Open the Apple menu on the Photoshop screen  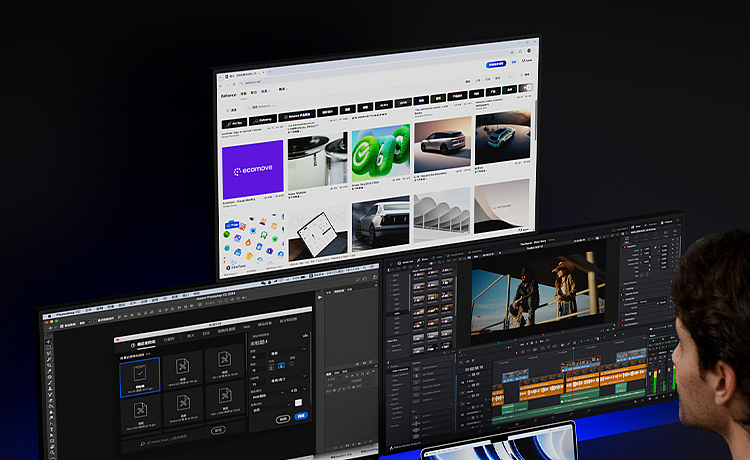(50, 316)
